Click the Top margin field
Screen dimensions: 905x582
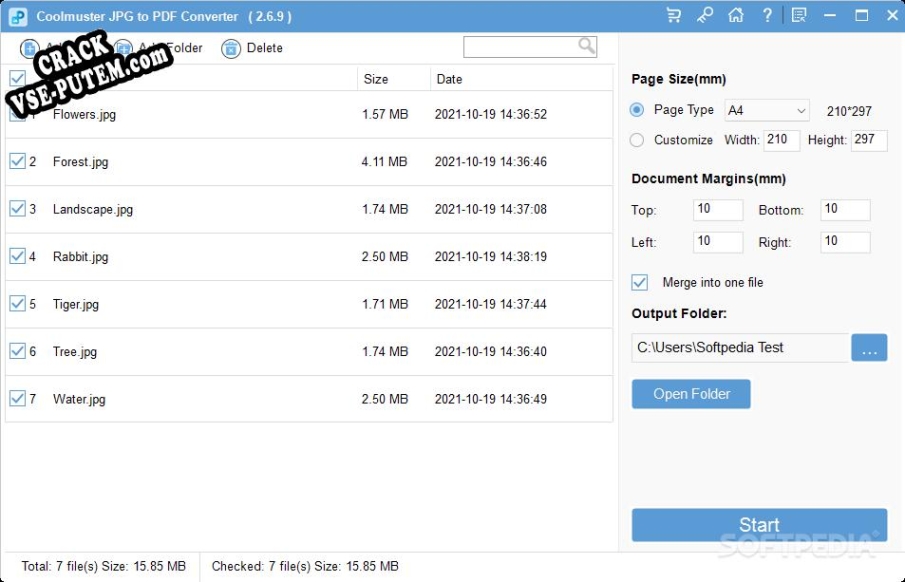(718, 210)
